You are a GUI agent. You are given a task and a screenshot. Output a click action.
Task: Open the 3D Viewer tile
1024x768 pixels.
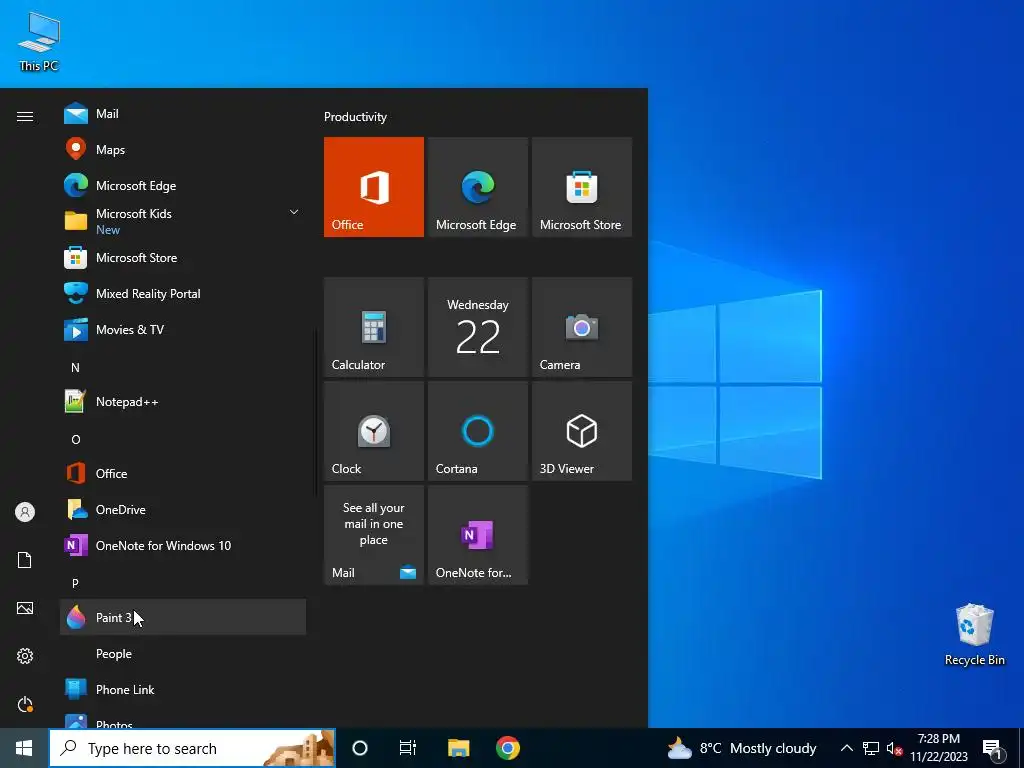582,431
